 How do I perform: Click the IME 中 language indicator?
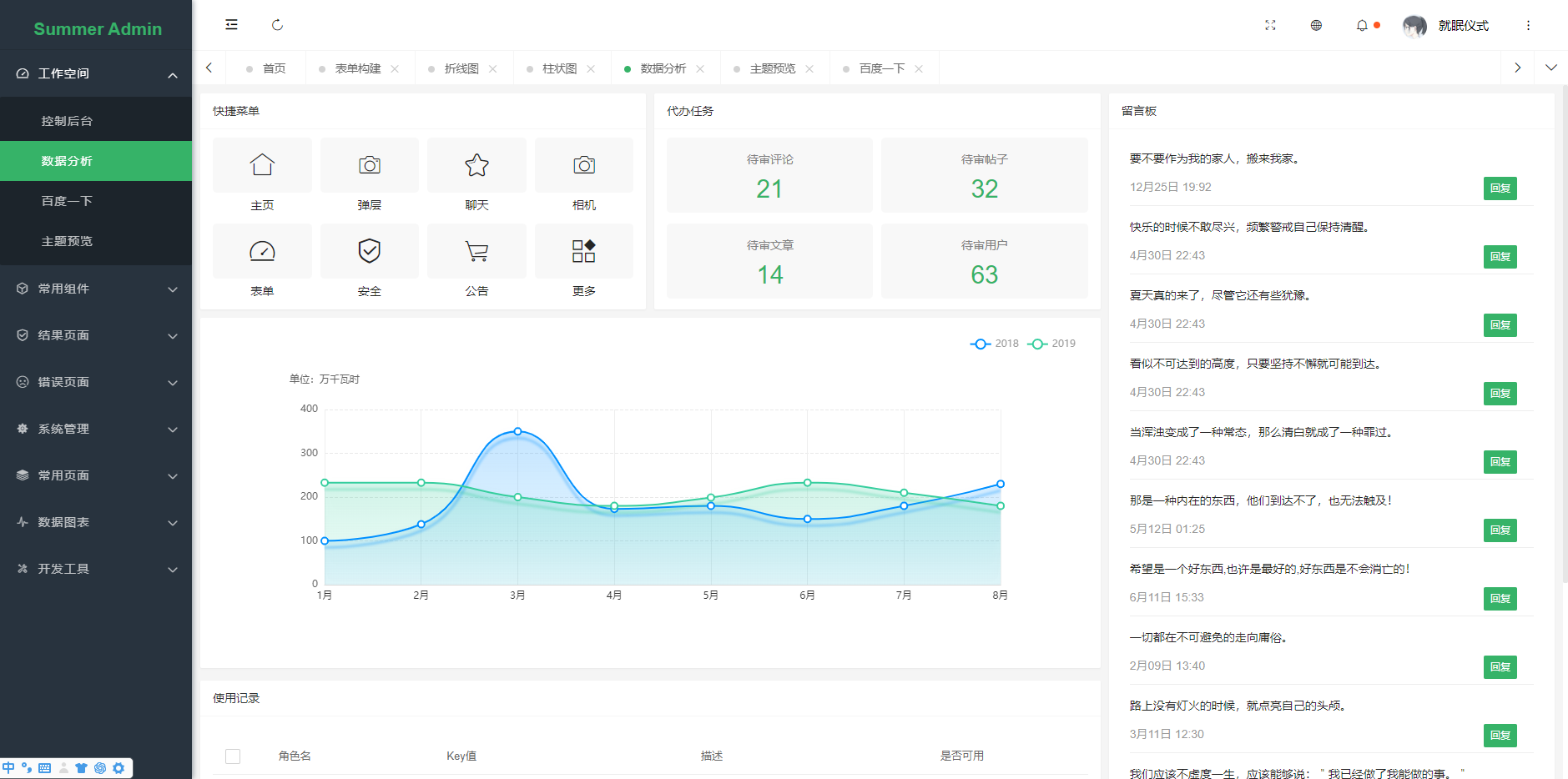coord(8,767)
